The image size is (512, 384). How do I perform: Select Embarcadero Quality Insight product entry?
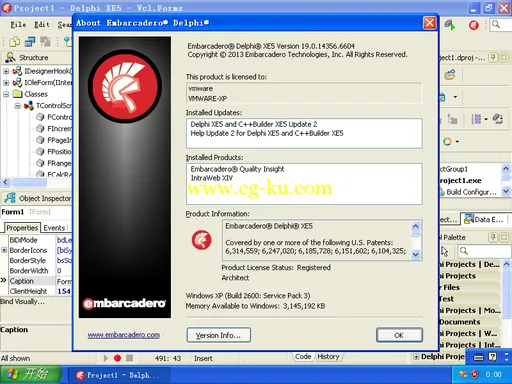coord(237,169)
